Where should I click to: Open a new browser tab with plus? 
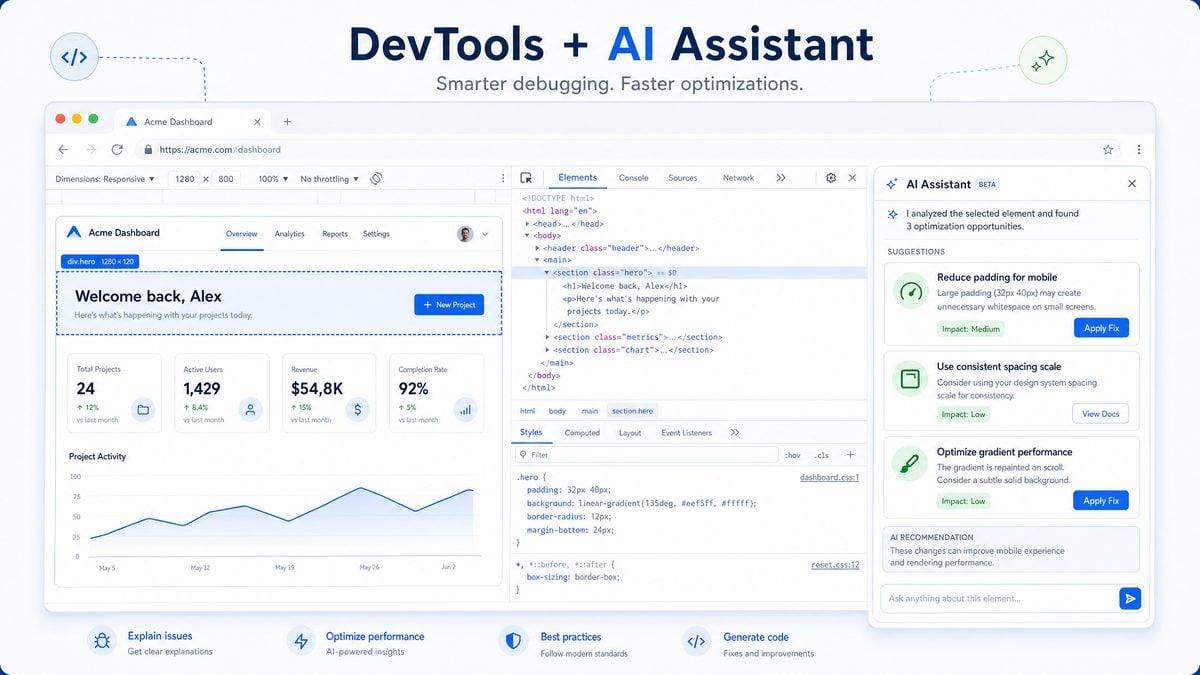coord(287,121)
